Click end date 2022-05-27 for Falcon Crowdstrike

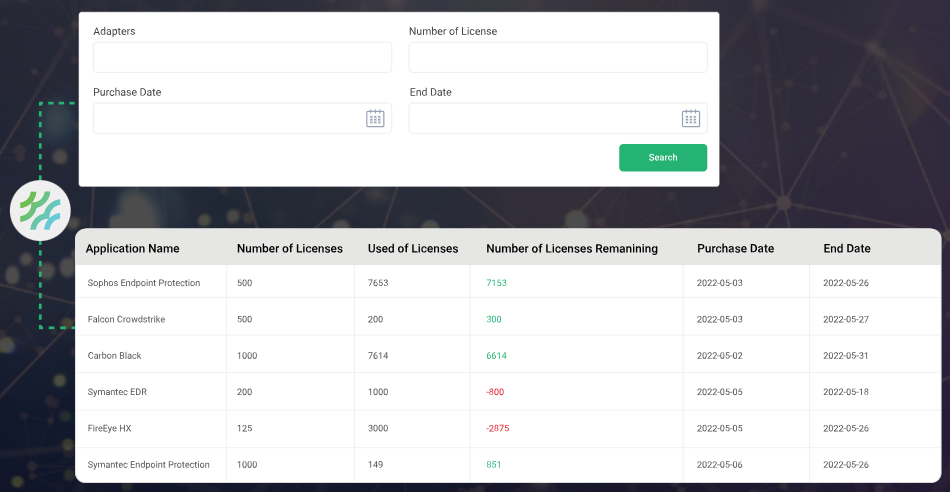(x=846, y=319)
